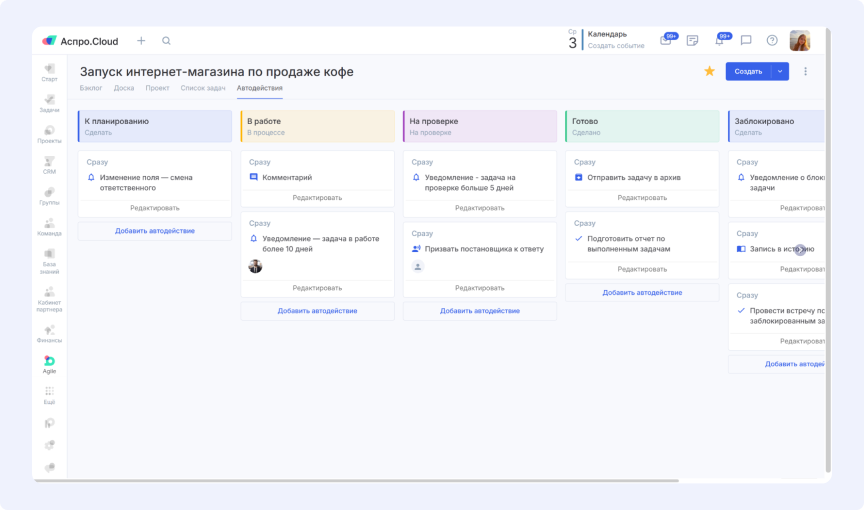Expand the Ещё sidebar menu
The image size is (864, 510).
pos(49,394)
